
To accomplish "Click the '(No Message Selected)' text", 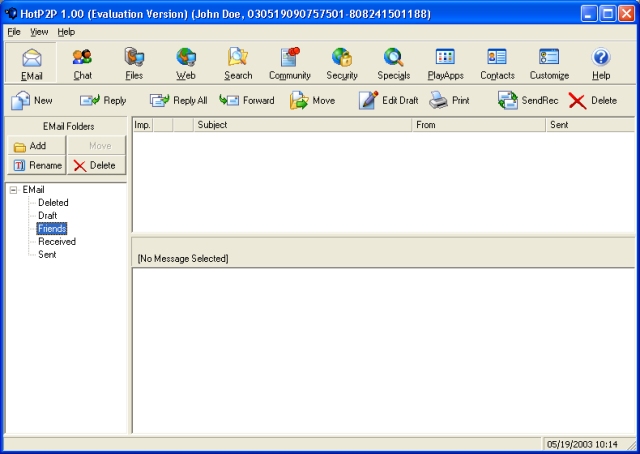I will point(183,258).
